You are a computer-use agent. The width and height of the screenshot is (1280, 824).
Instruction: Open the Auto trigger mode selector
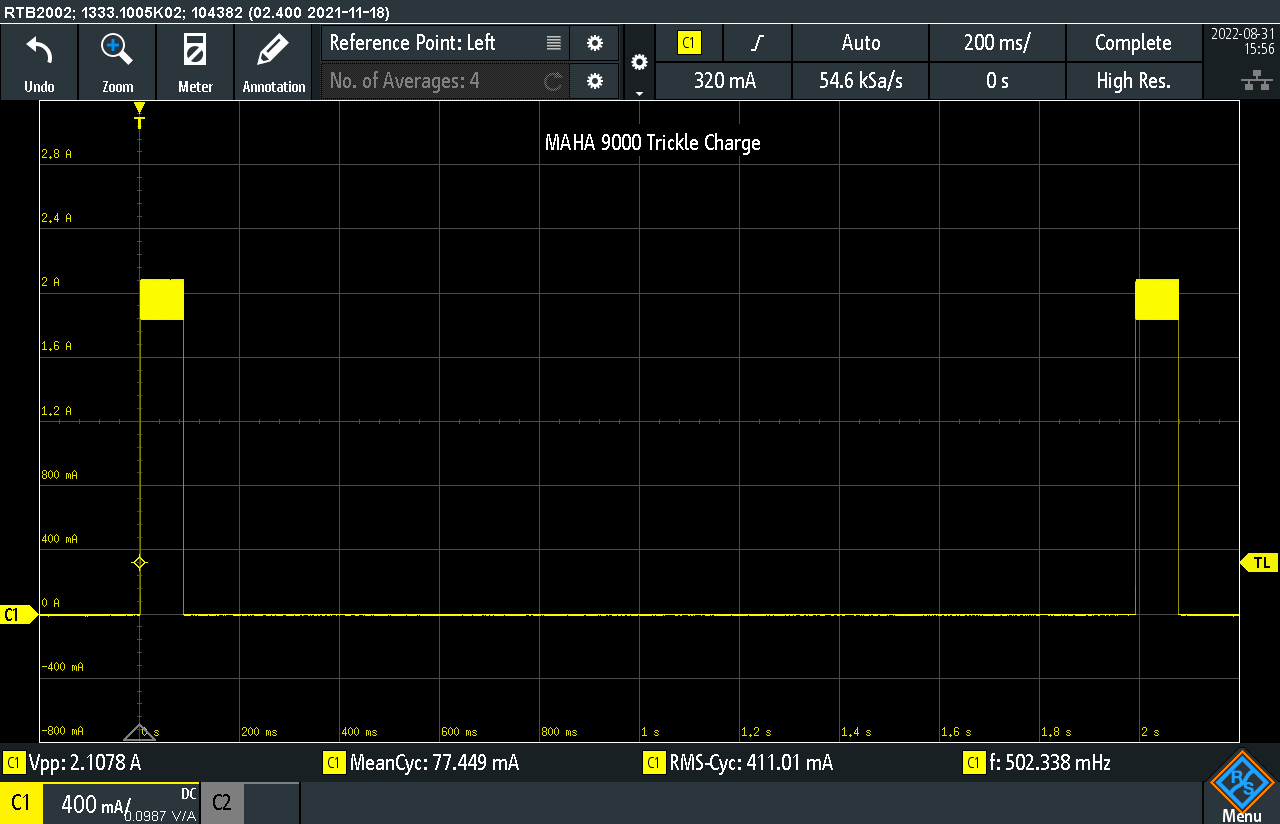(x=860, y=43)
